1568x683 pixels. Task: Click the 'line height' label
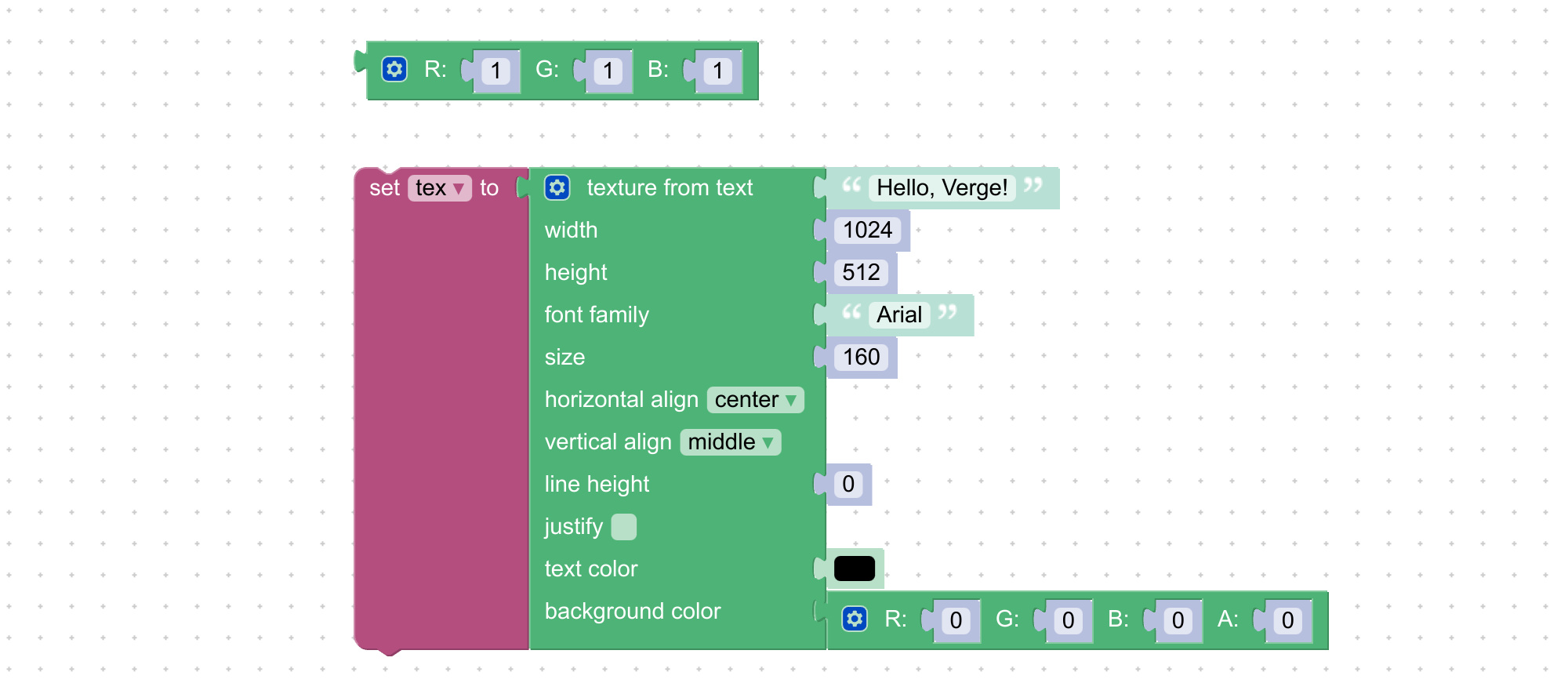click(x=597, y=484)
